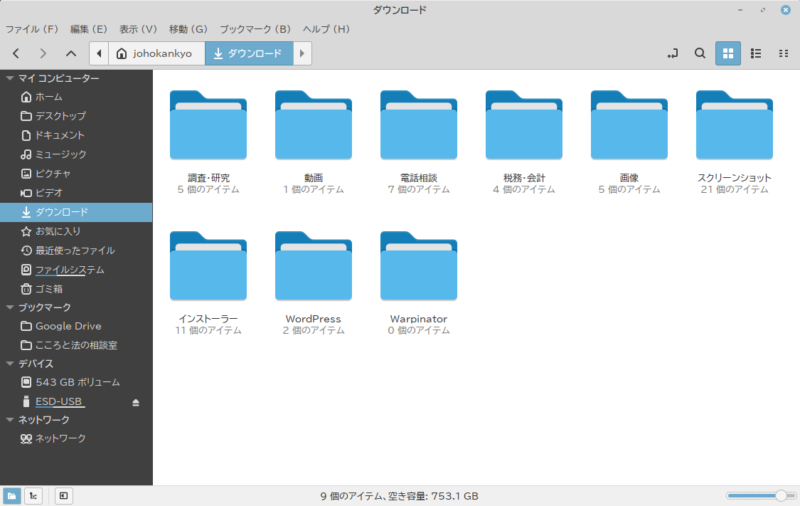The image size is (800, 506).
Task: Switch to icon grid view
Action: pyautogui.click(x=728, y=53)
